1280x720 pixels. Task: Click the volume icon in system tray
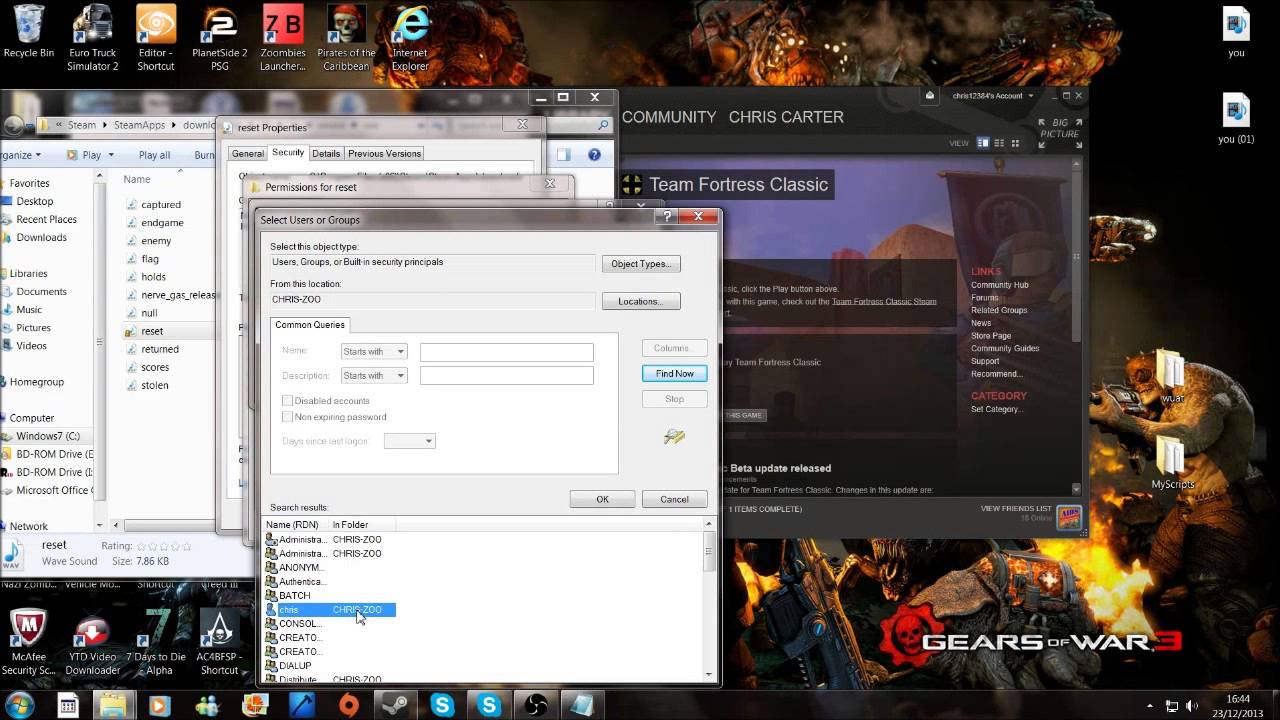point(1191,706)
